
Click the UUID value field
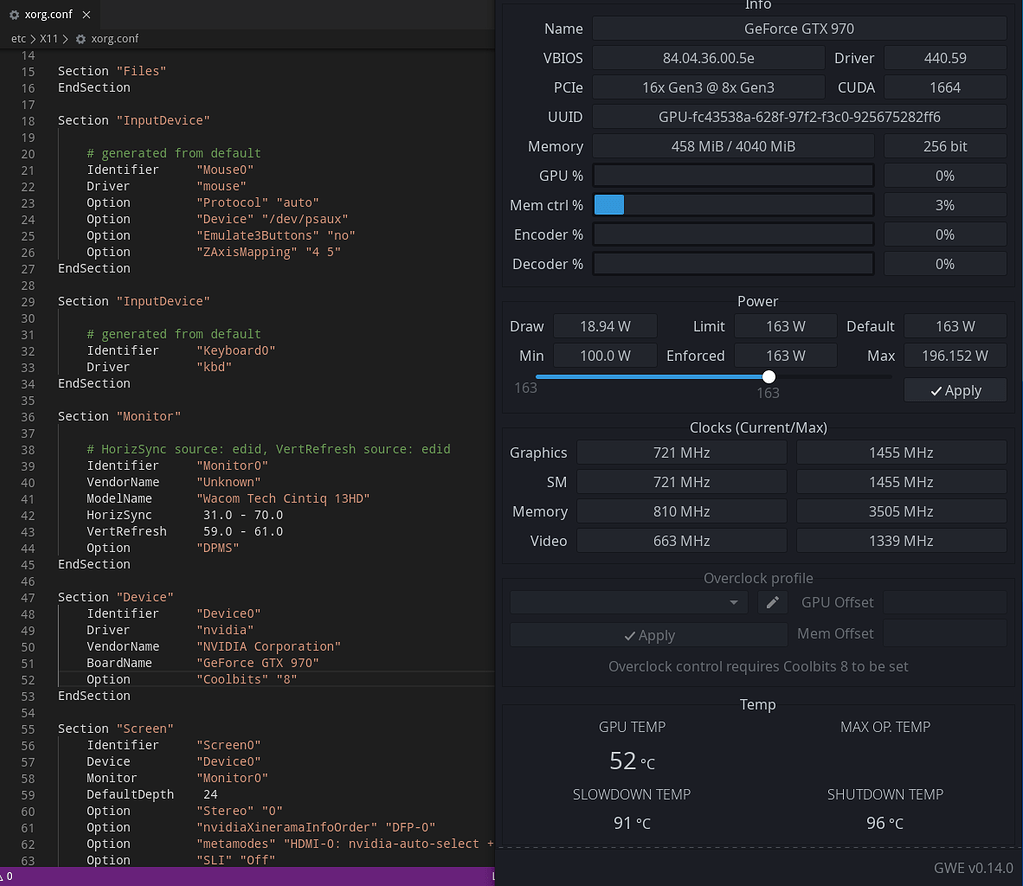tap(799, 117)
